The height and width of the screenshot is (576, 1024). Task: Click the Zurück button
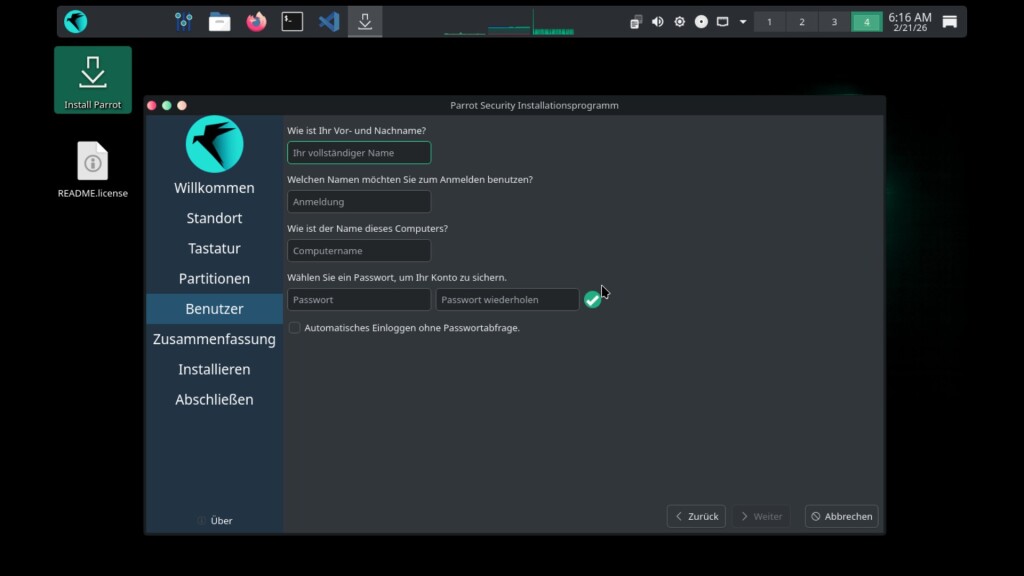coord(696,516)
